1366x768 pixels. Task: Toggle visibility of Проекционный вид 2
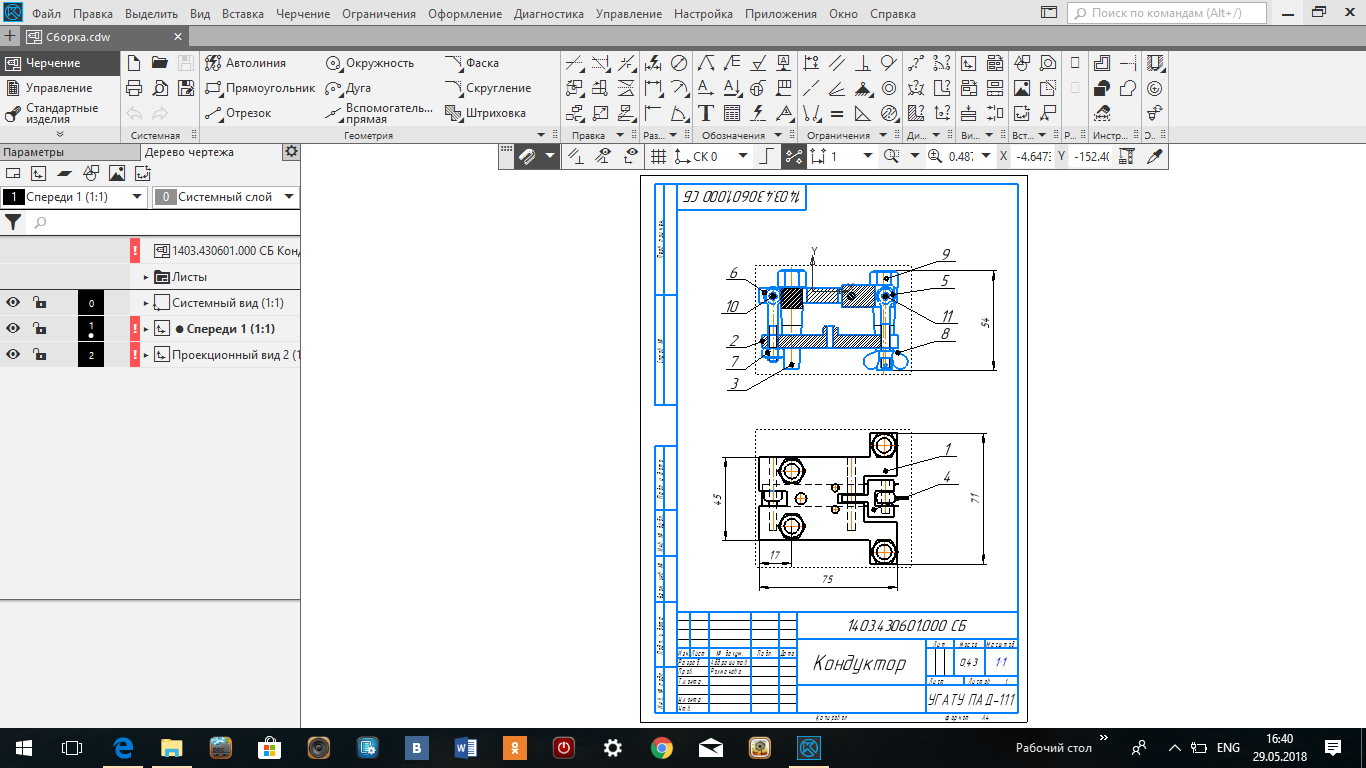[x=14, y=355]
